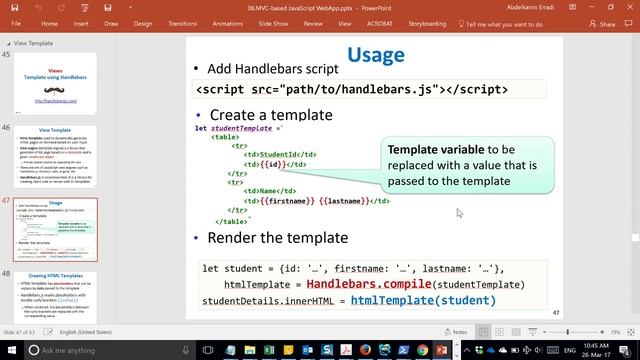Show hidden system tray icons
The image size is (640, 360).
[467, 350]
